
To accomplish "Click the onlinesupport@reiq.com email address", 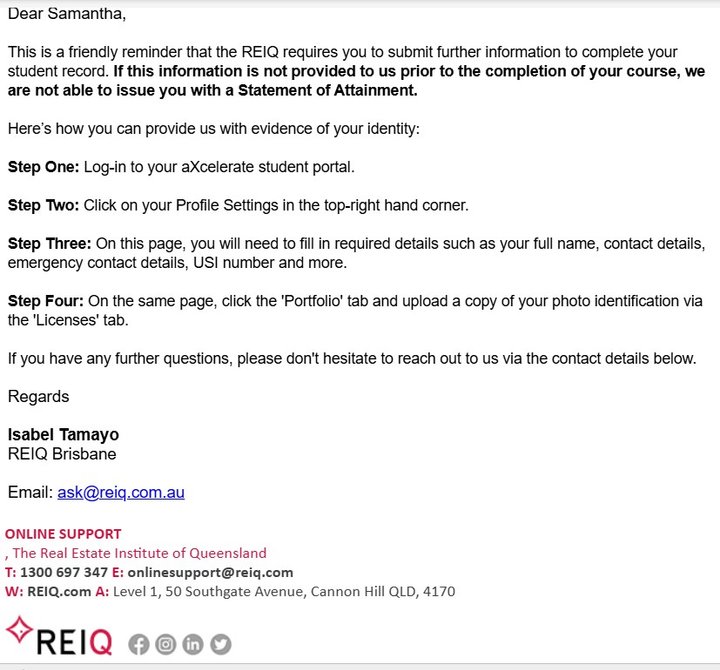I will click(x=210, y=572).
